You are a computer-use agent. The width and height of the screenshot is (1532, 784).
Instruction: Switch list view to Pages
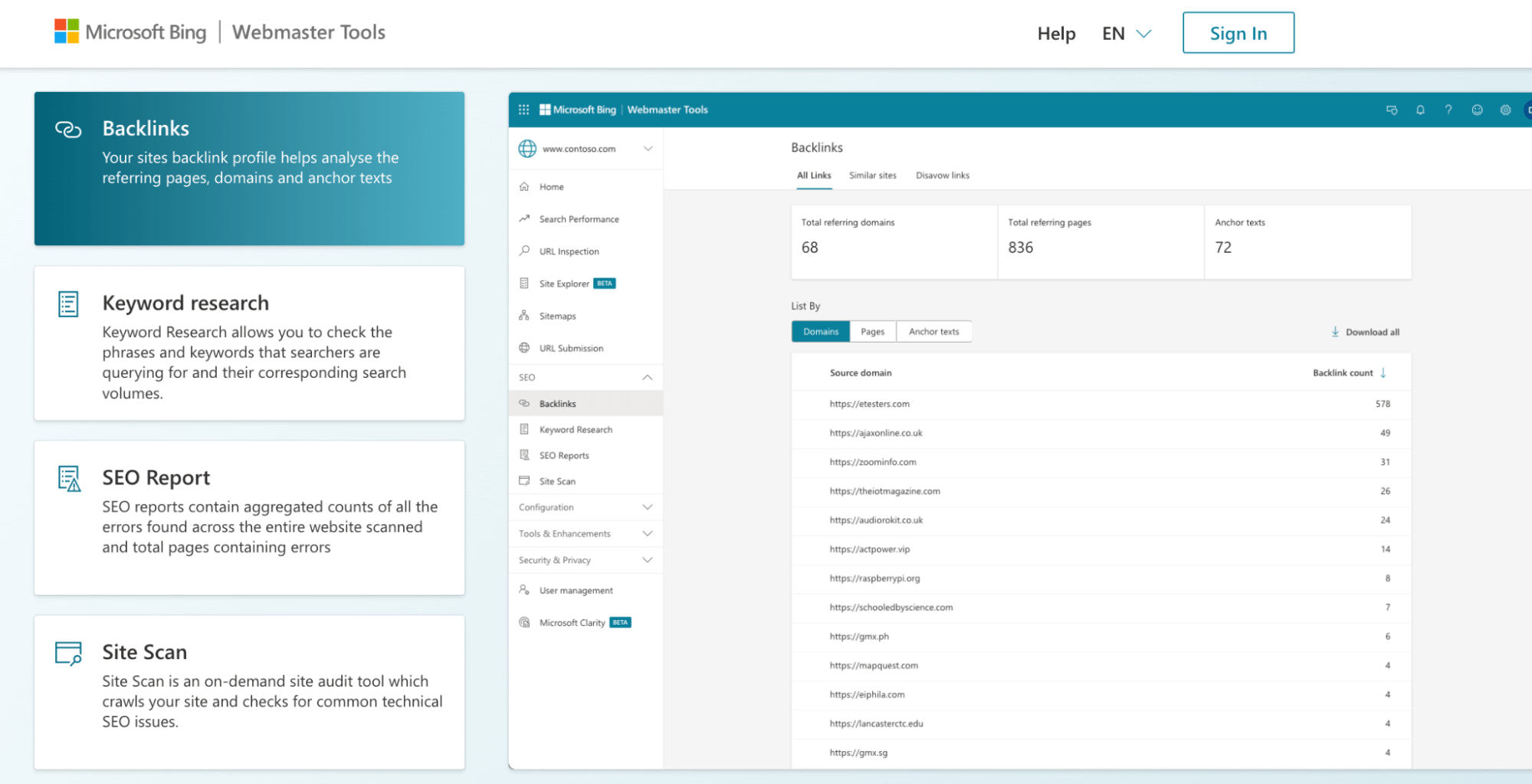point(872,332)
